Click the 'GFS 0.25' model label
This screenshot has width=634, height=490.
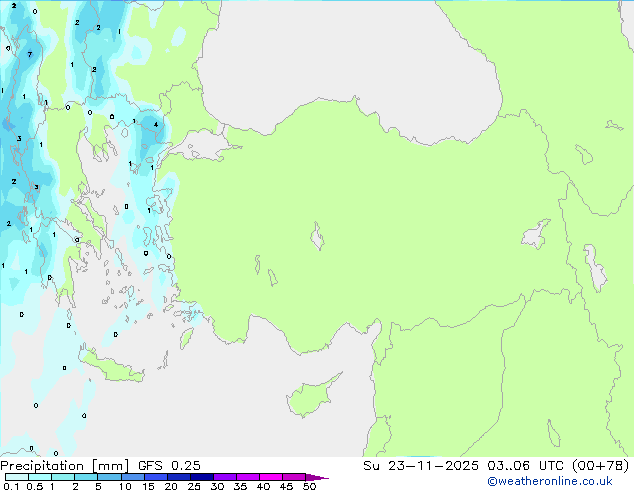click(x=169, y=466)
